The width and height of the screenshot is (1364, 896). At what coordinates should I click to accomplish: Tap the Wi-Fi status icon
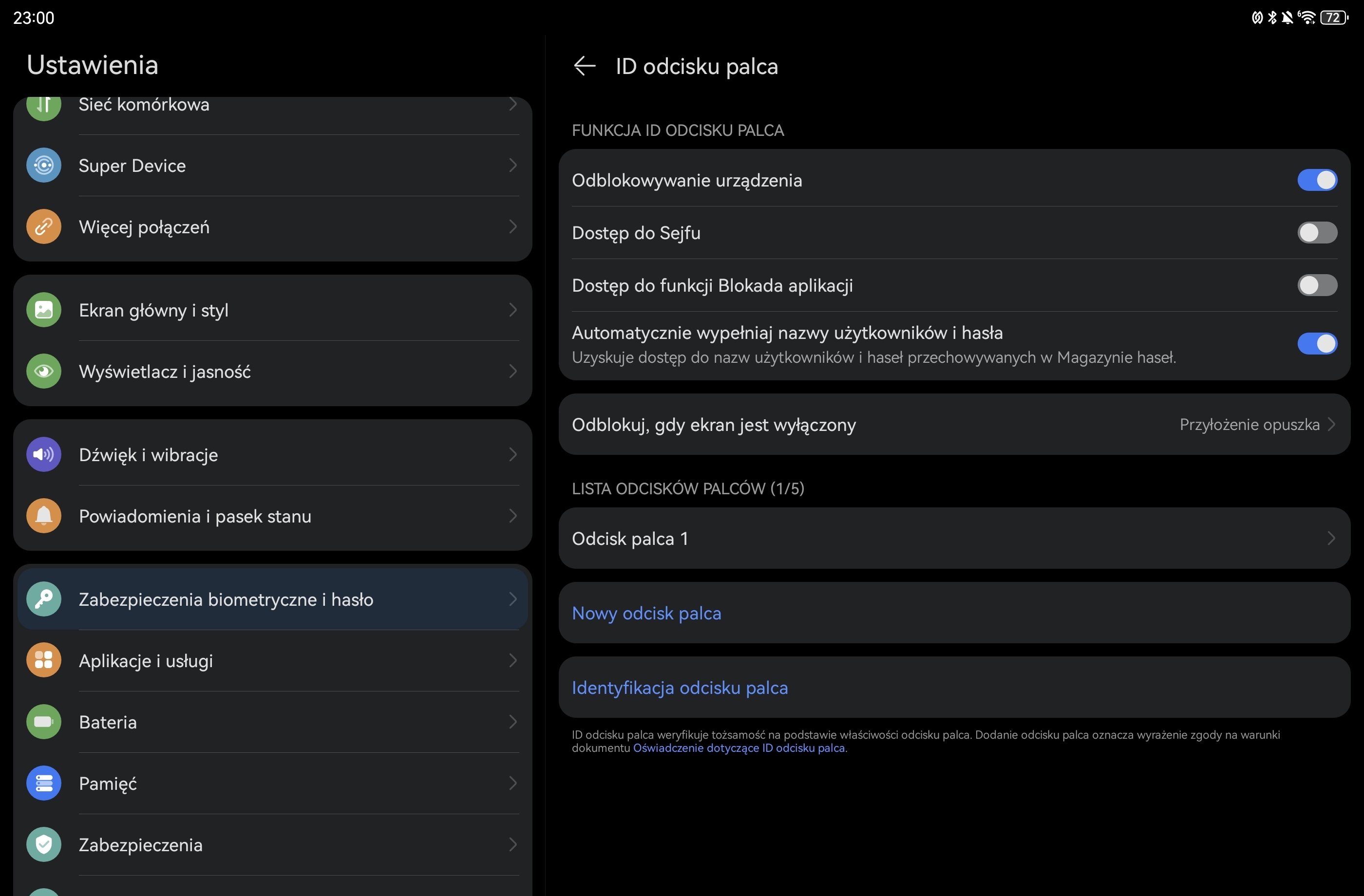point(1307,18)
